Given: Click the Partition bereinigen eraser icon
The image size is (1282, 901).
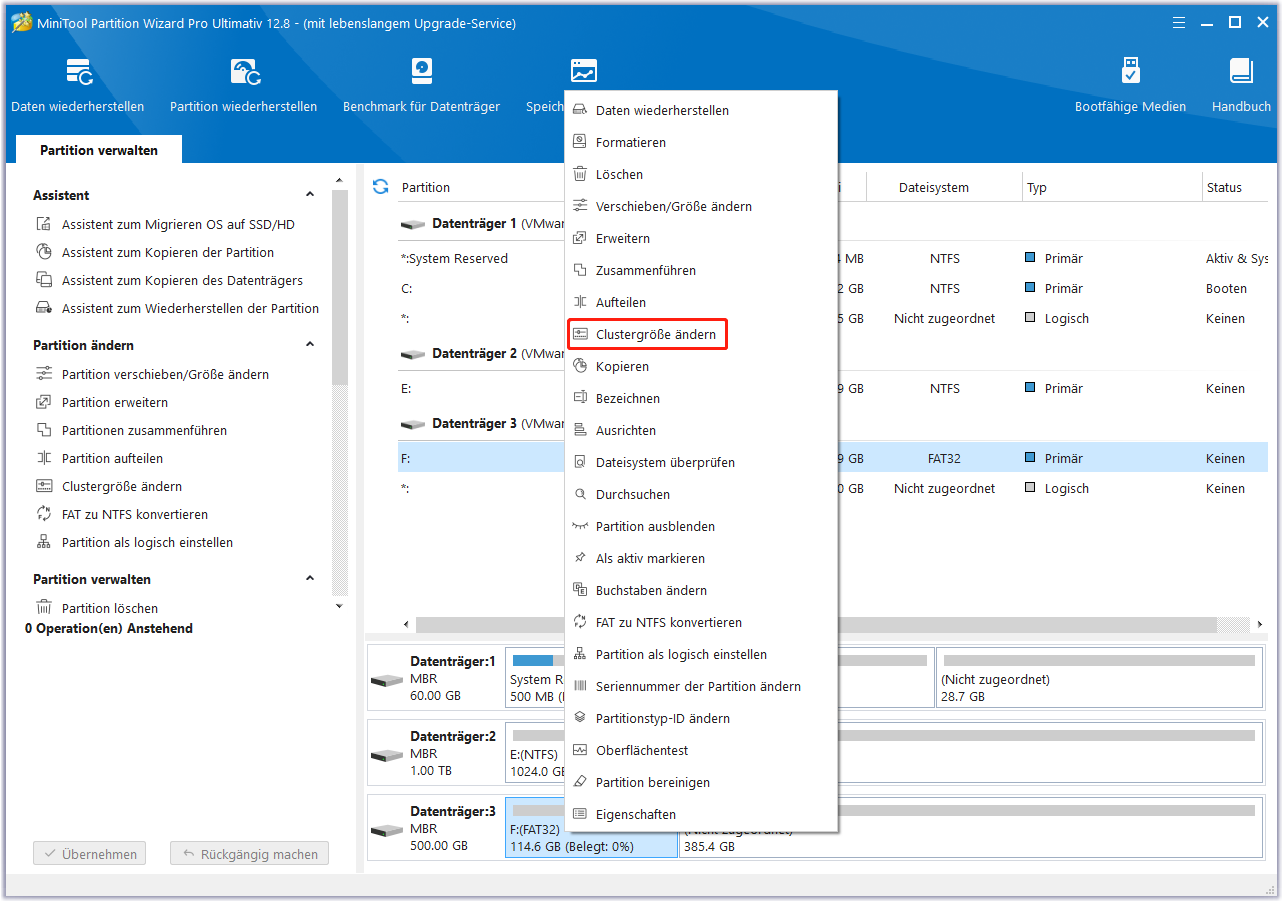Looking at the screenshot, I should (x=579, y=782).
